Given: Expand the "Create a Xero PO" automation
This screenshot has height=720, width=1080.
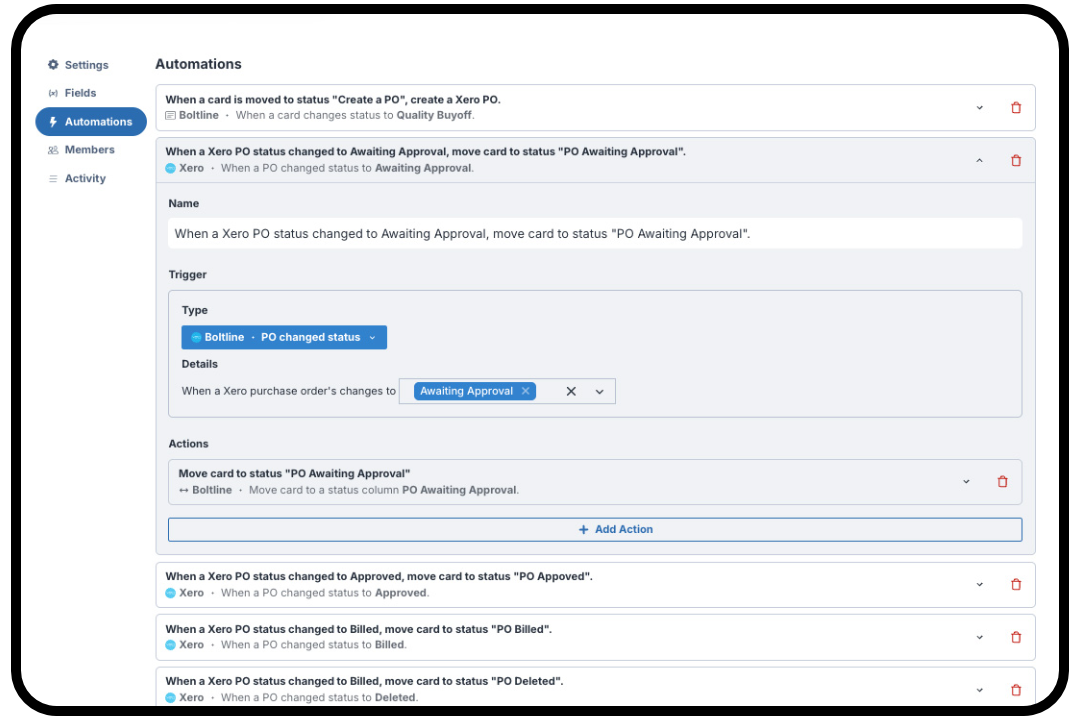Looking at the screenshot, I should coord(979,107).
